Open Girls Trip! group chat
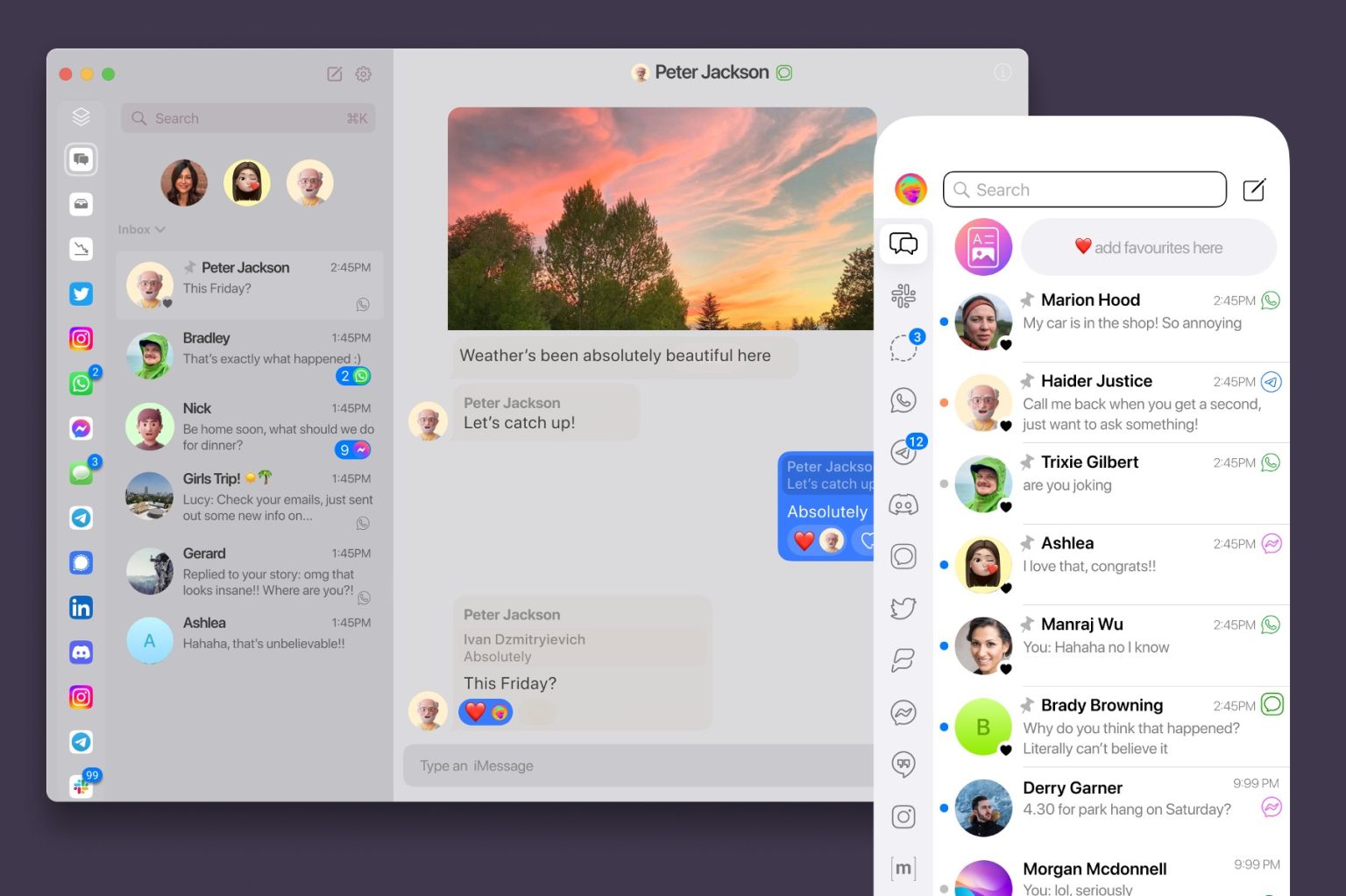The height and width of the screenshot is (896, 1346). [x=250, y=497]
